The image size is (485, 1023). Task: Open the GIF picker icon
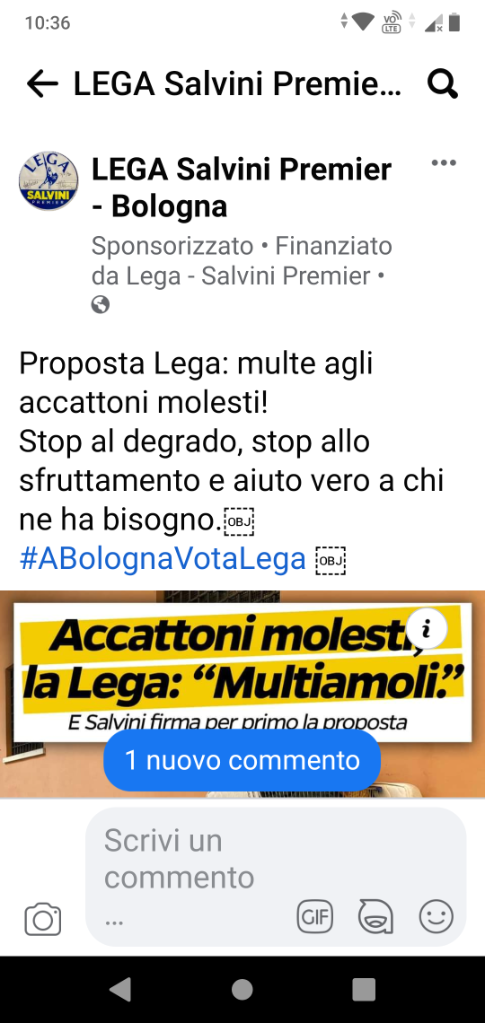315,918
